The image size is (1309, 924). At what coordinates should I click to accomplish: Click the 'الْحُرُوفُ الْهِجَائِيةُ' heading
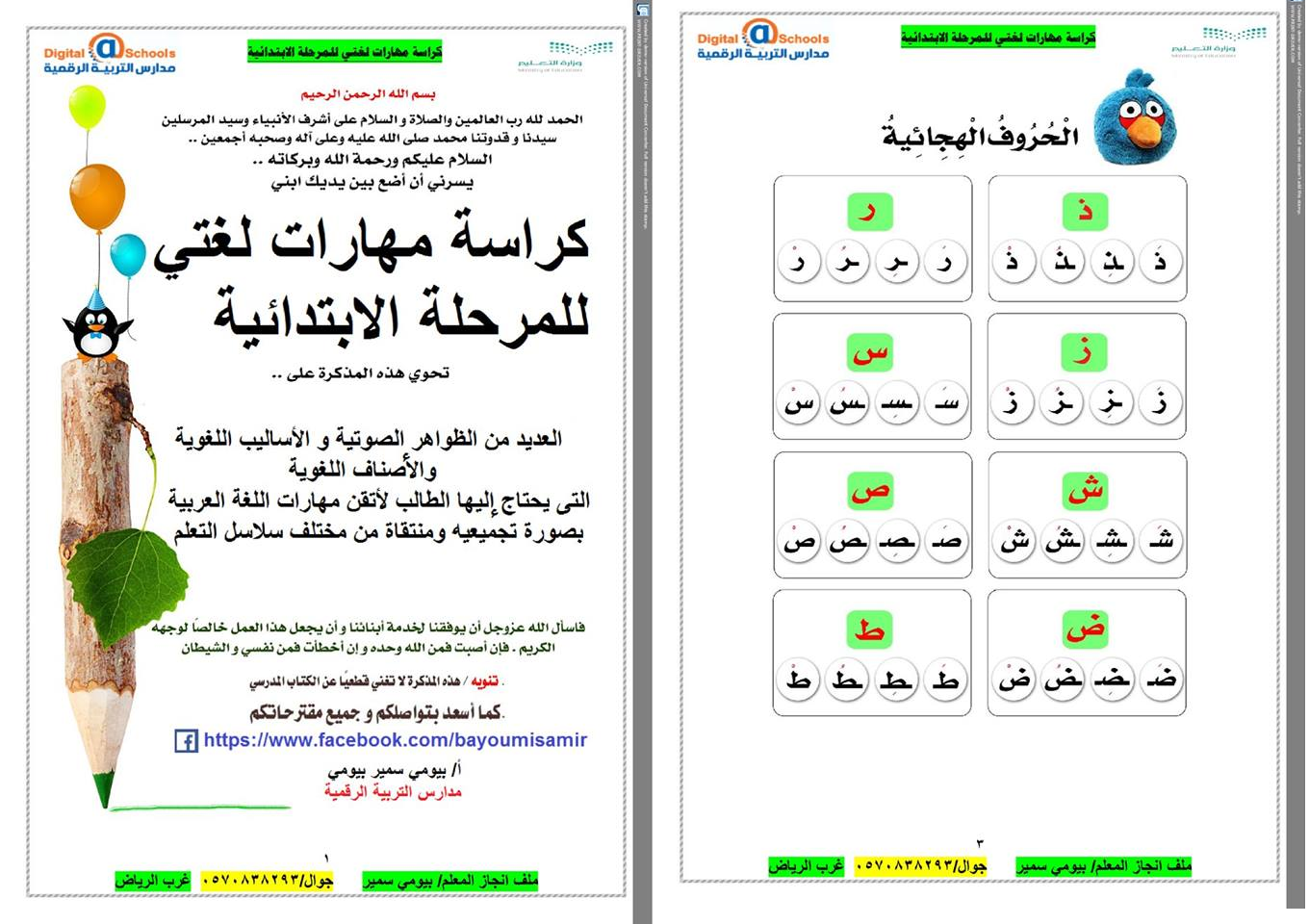(x=980, y=136)
